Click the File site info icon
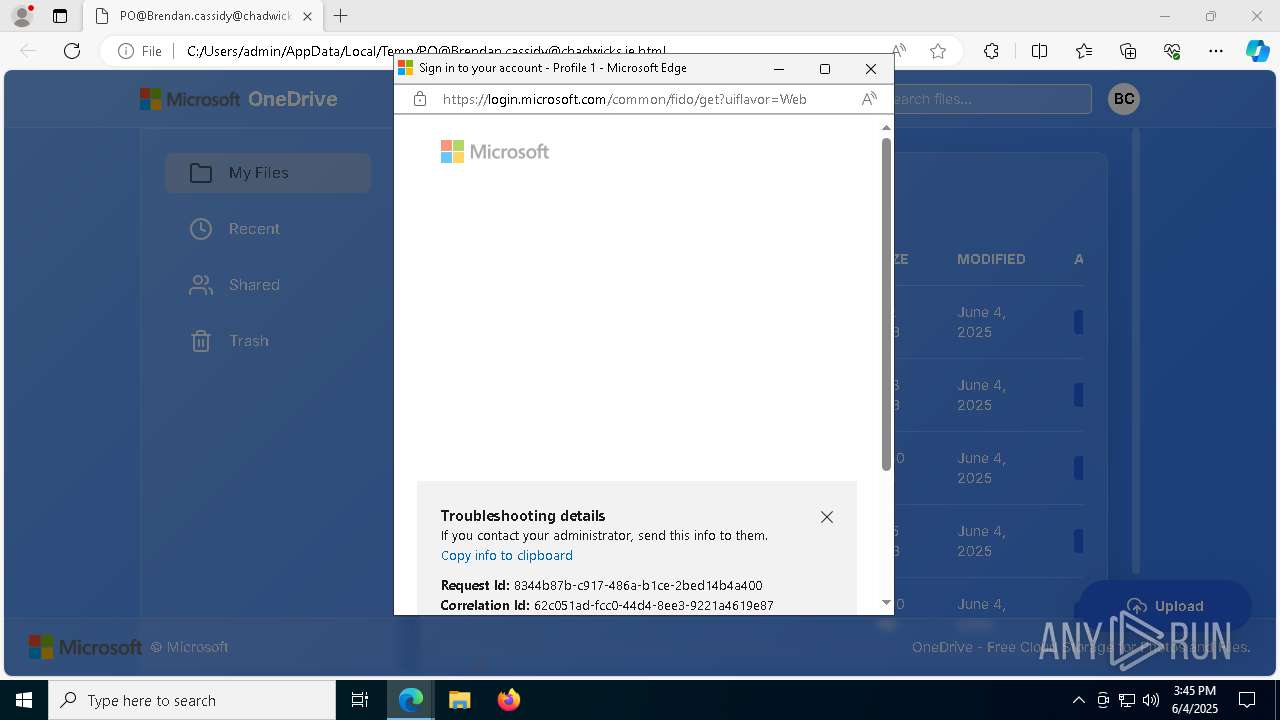Viewport: 1280px width, 720px height. click(x=140, y=51)
